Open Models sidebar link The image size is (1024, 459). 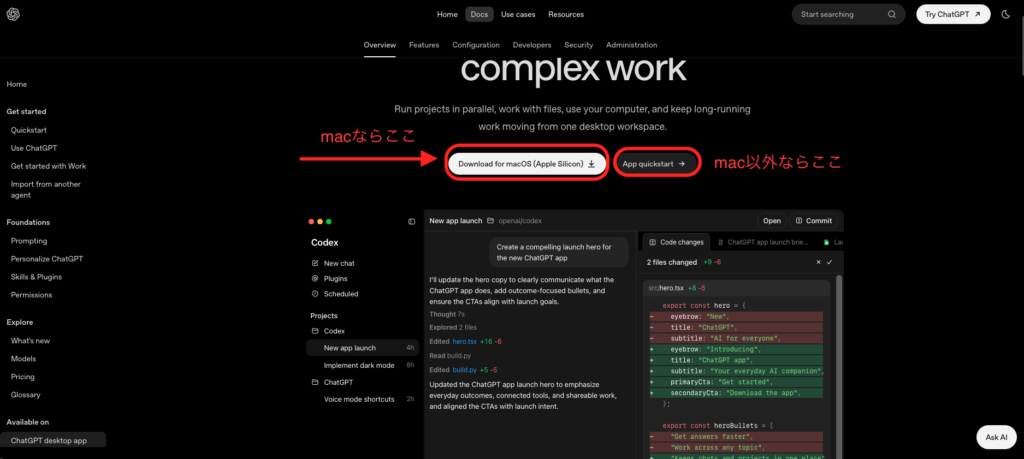[24, 358]
